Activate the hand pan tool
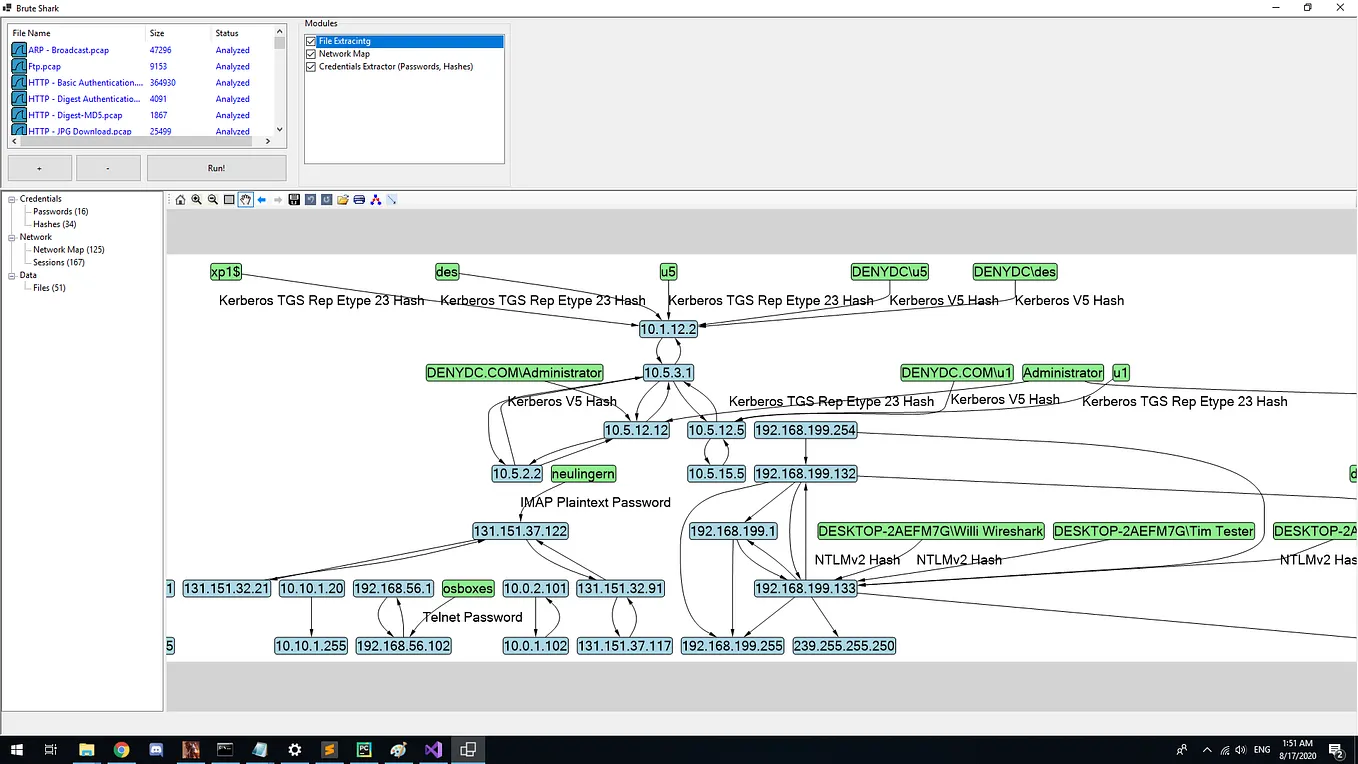1358x764 pixels. (245, 200)
